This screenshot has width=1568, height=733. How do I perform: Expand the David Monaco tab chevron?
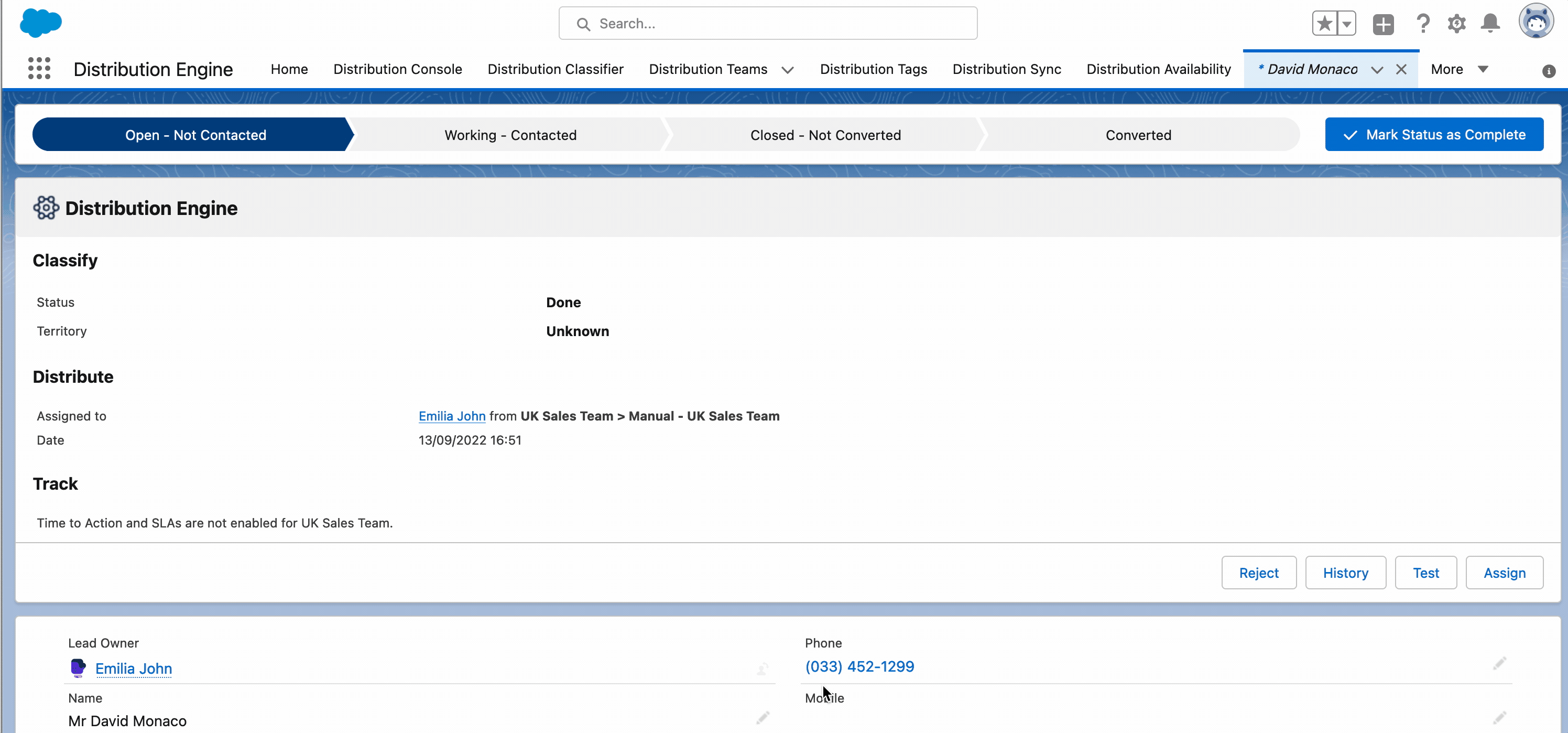click(1377, 70)
